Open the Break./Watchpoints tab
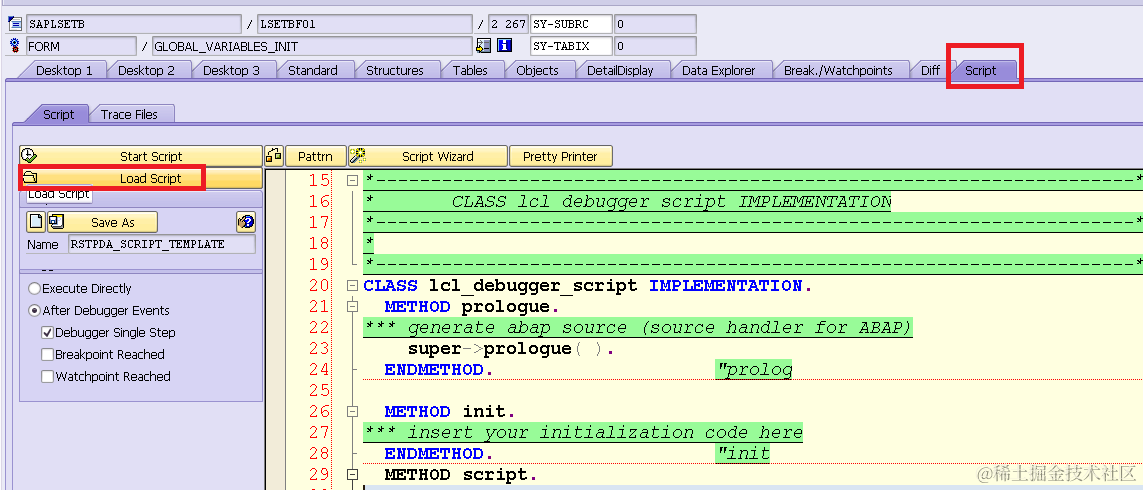 (x=838, y=71)
